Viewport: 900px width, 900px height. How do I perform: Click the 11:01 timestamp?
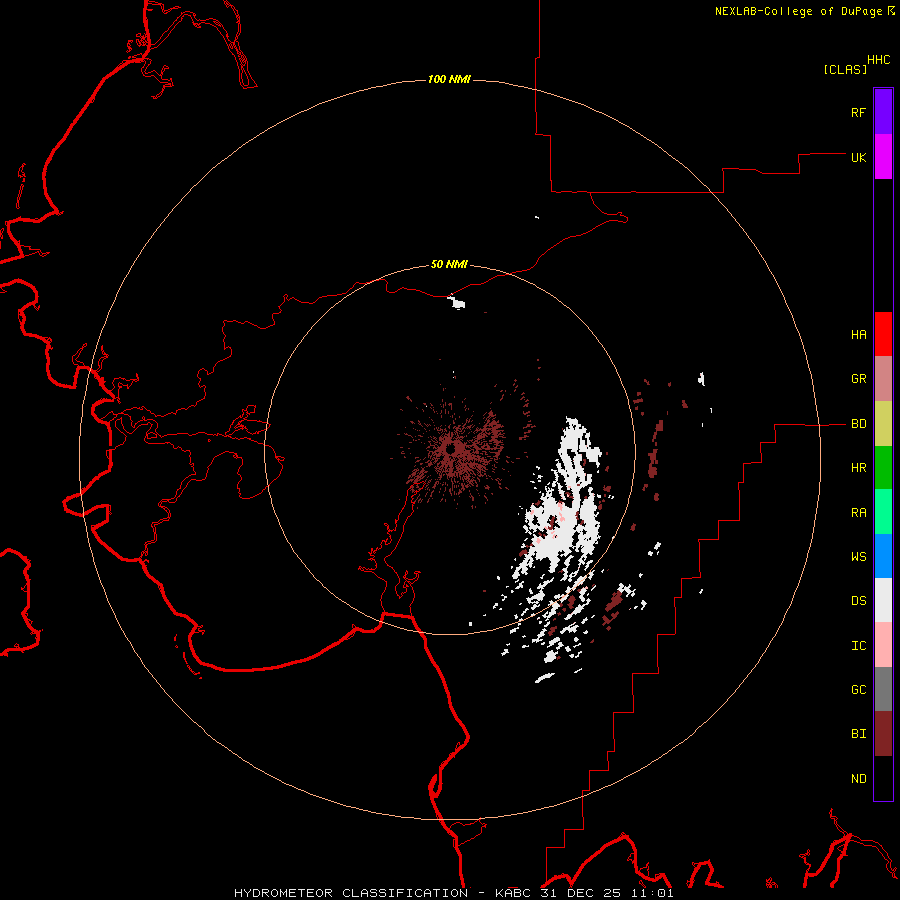click(651, 893)
